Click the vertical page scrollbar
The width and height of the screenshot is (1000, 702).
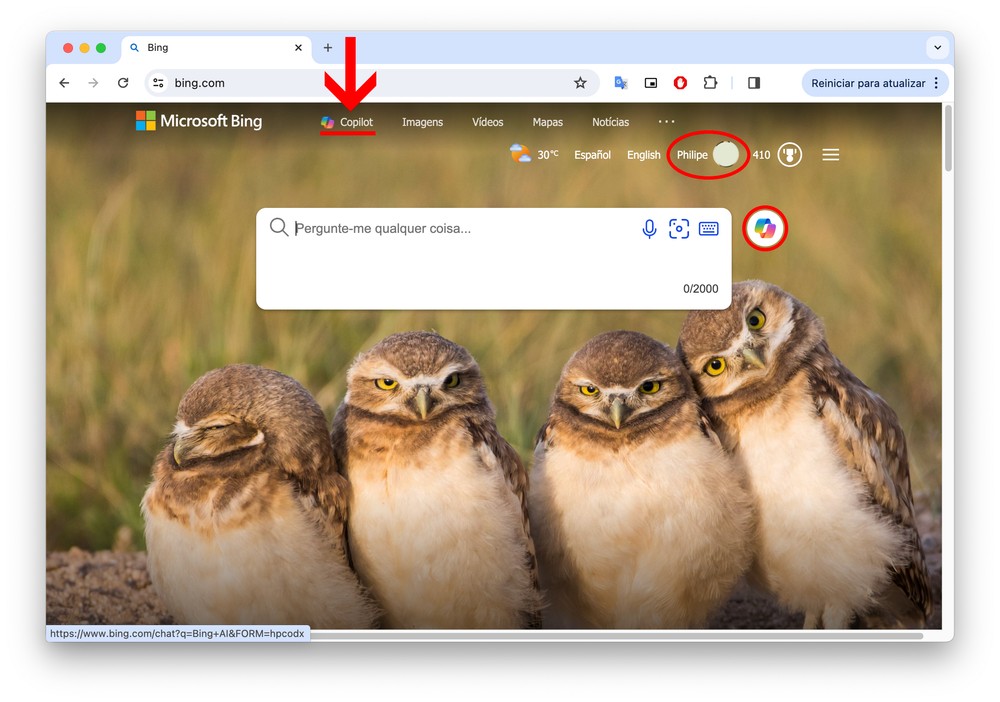pyautogui.click(x=948, y=139)
